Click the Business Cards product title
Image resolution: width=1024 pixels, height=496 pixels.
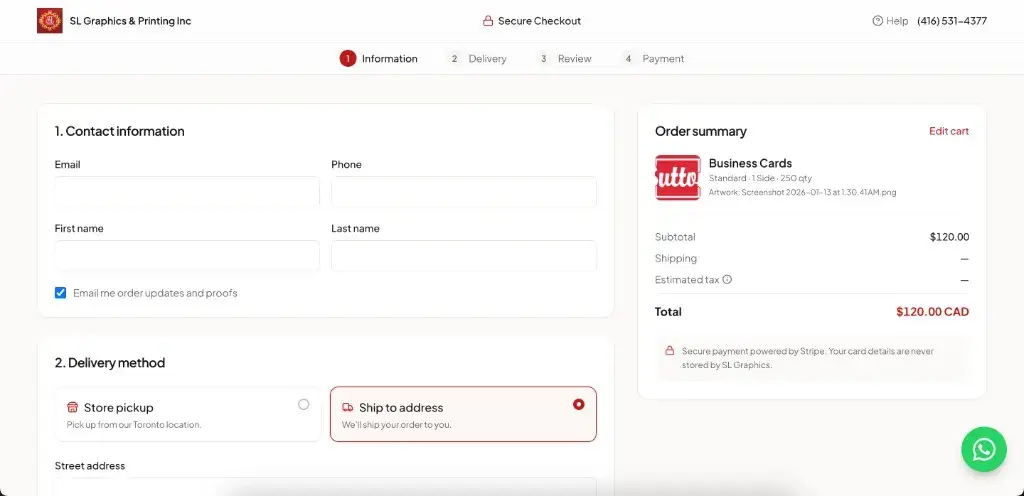[750, 163]
